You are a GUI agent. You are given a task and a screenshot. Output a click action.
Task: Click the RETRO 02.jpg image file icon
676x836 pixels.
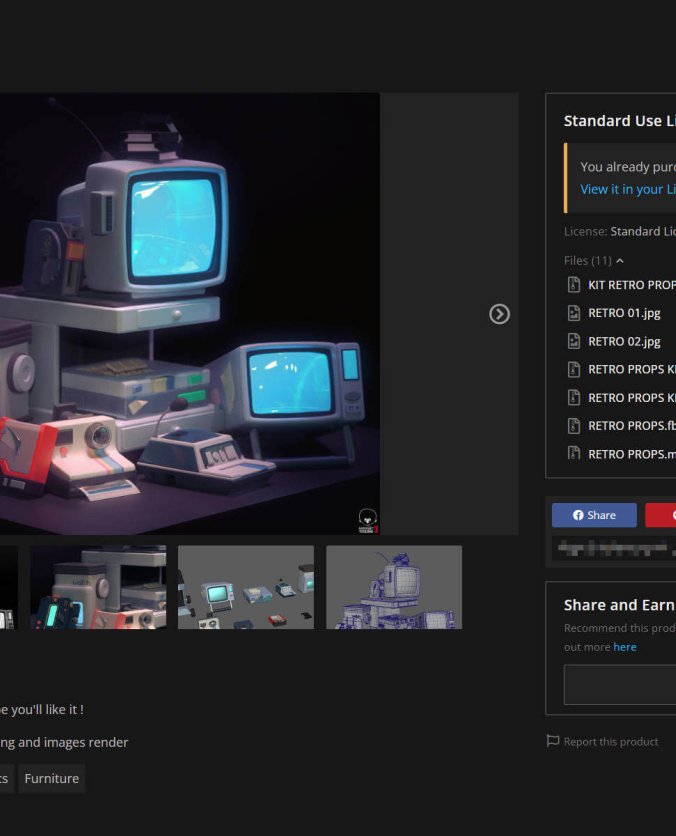pos(574,341)
